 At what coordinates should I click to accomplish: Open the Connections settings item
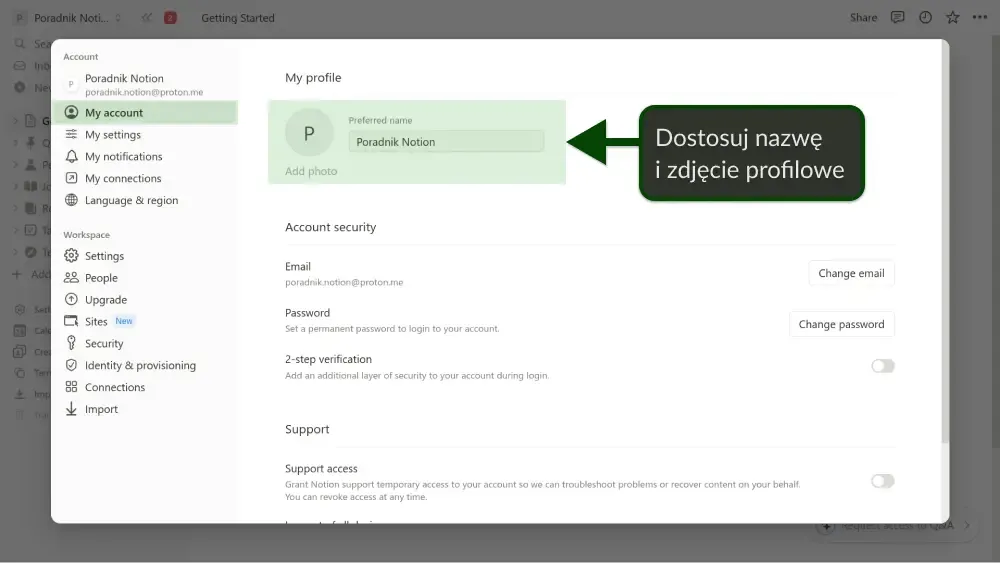click(x=145, y=386)
